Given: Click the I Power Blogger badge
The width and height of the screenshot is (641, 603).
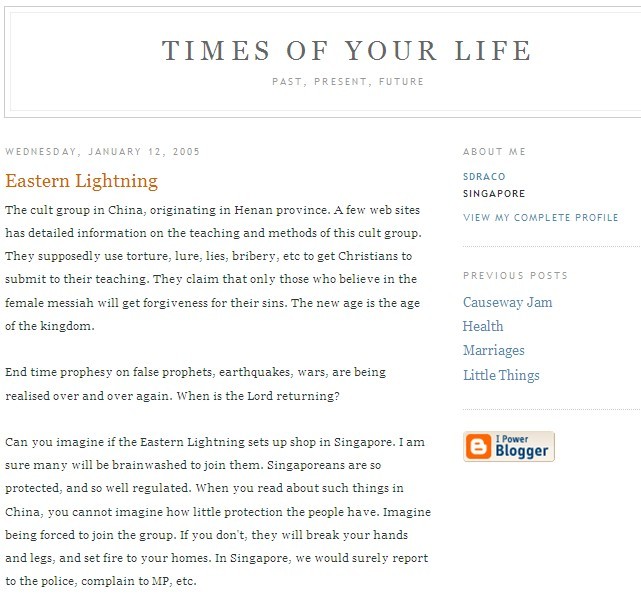Looking at the screenshot, I should pyautogui.click(x=509, y=446).
